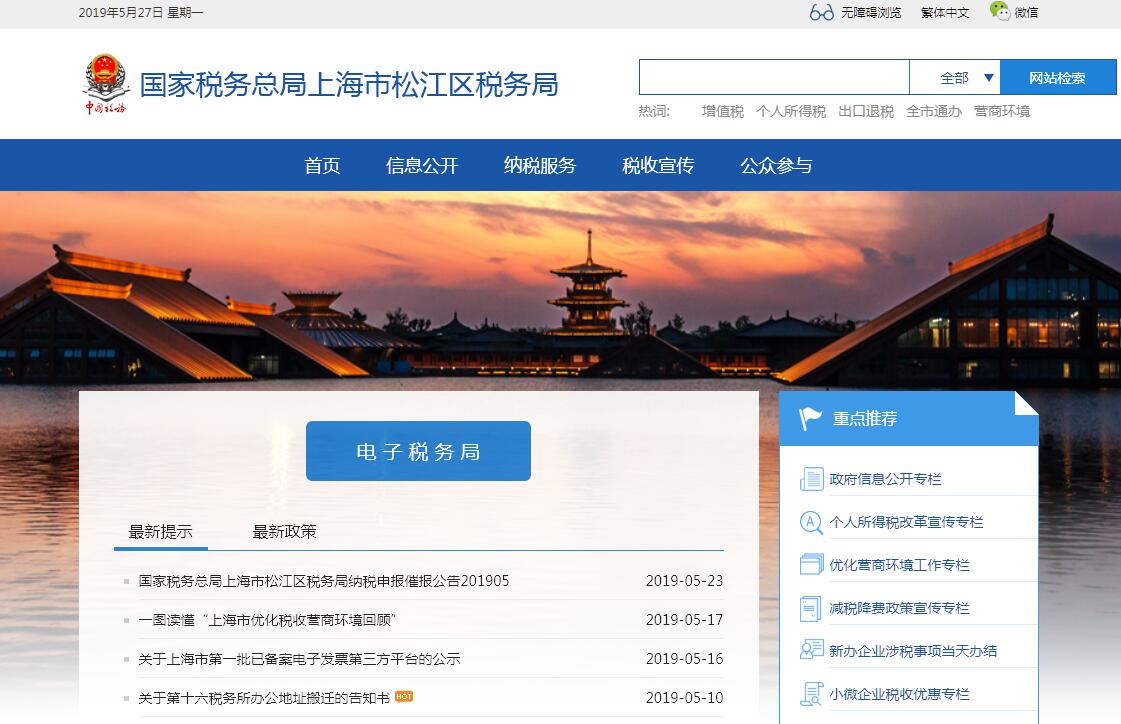Open the 关于第十六税务所办公地址搬迁的告知书 notice
The height and width of the screenshot is (724, 1121).
point(264,698)
